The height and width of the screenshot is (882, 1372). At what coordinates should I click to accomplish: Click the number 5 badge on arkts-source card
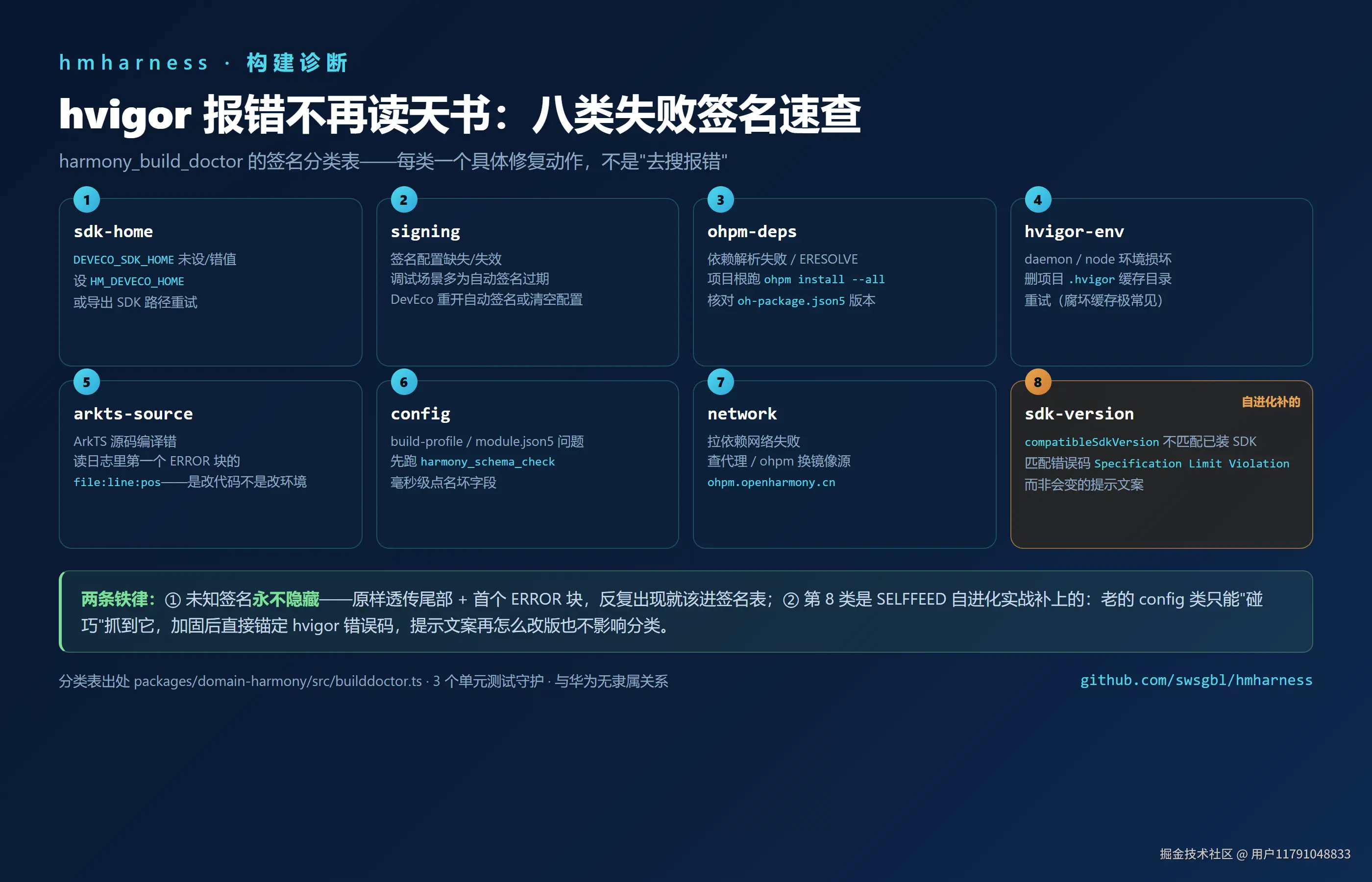coord(86,382)
